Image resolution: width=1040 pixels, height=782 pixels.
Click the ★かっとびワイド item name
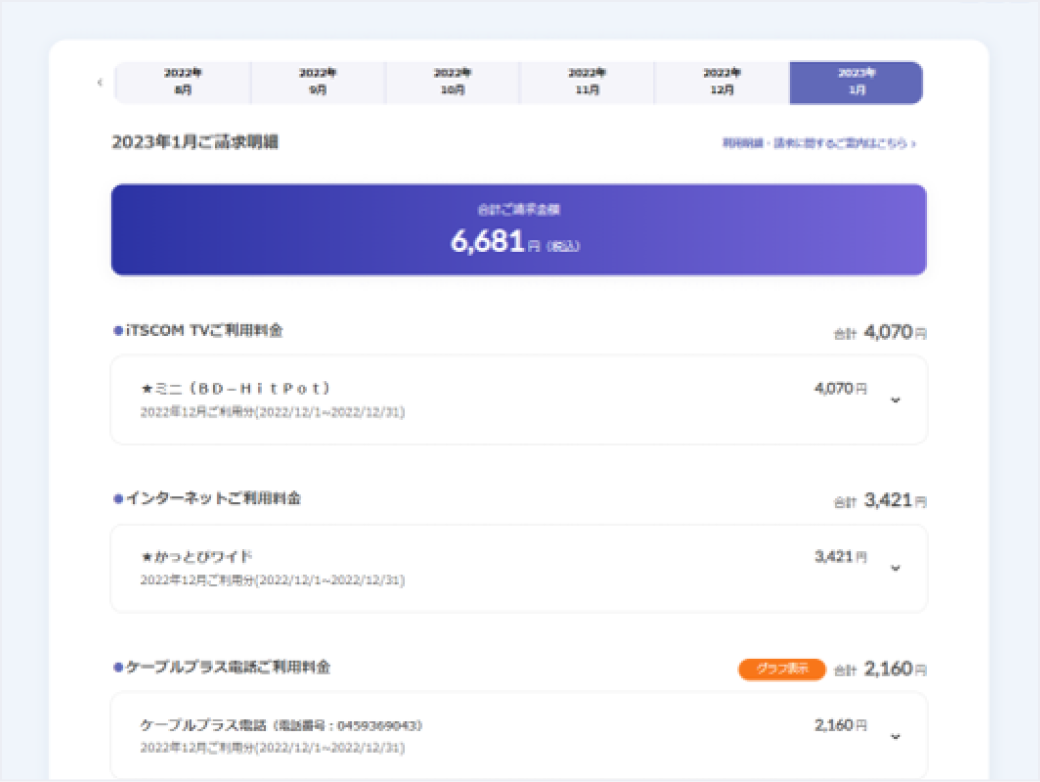(196, 556)
